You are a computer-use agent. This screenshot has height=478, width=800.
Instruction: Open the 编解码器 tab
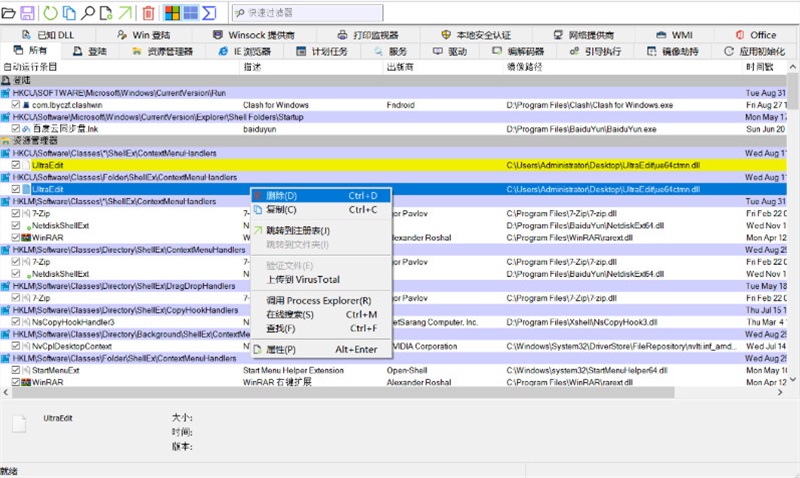(518, 51)
